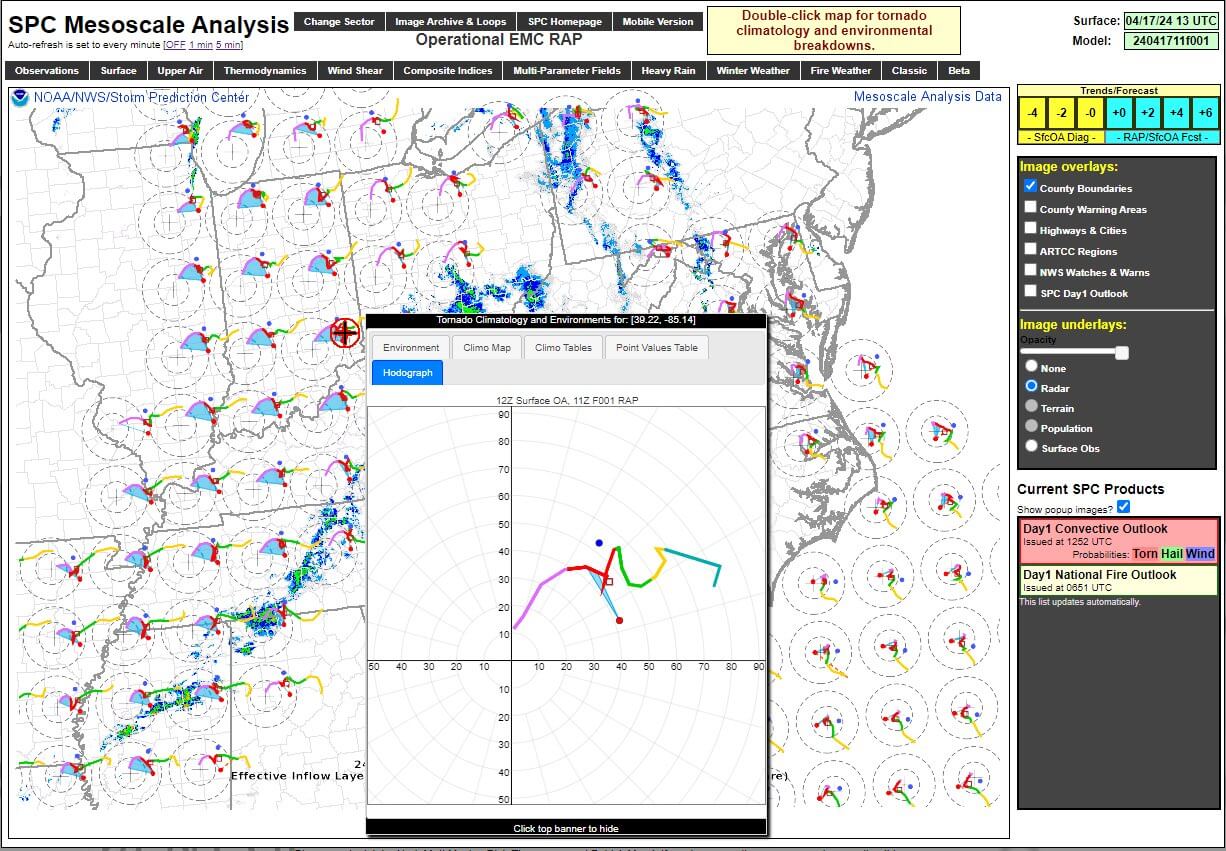Click the "Mesoscale Analysis Data" link
The height and width of the screenshot is (851, 1226).
coord(927,96)
